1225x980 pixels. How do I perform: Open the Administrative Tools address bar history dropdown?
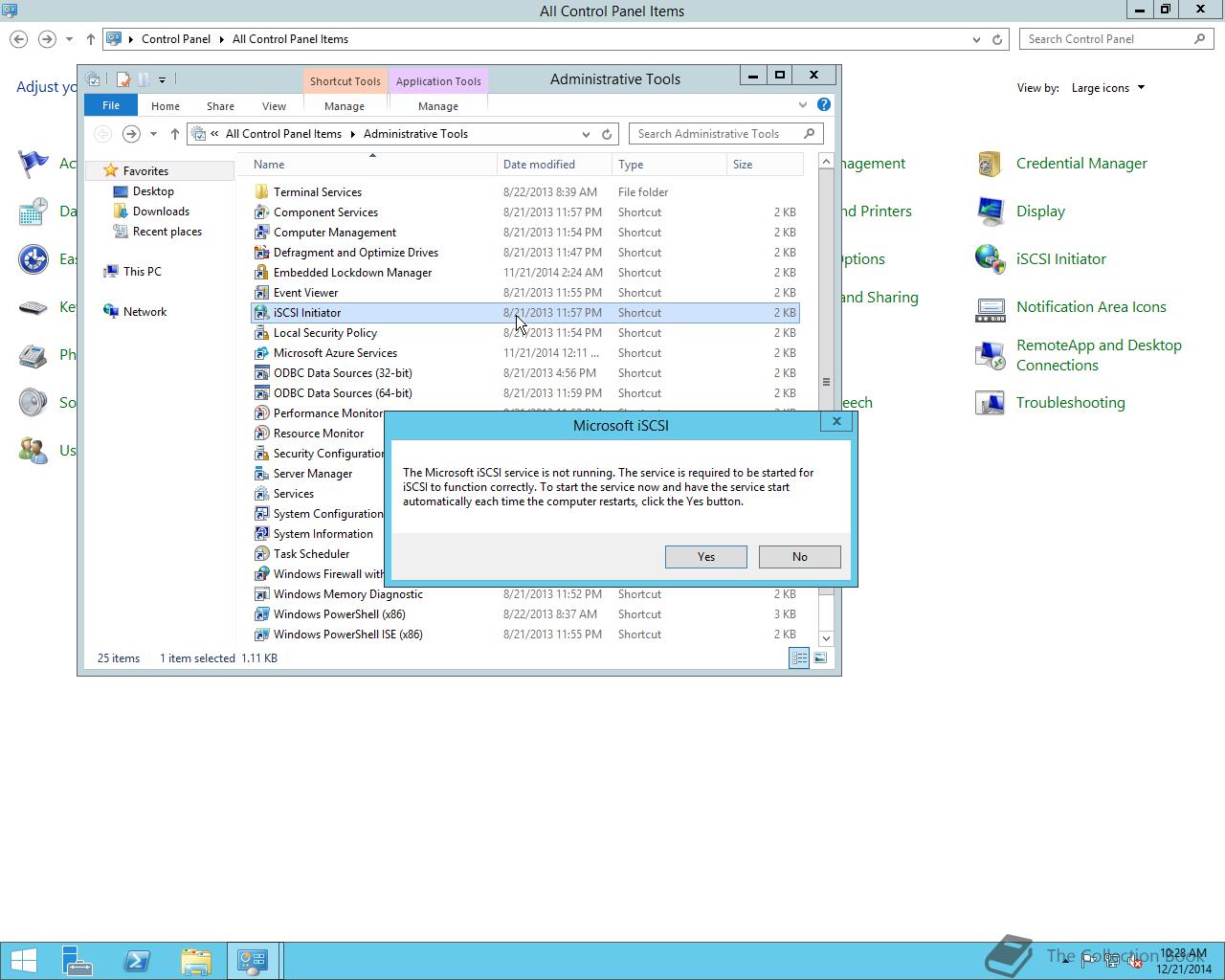tap(586, 134)
